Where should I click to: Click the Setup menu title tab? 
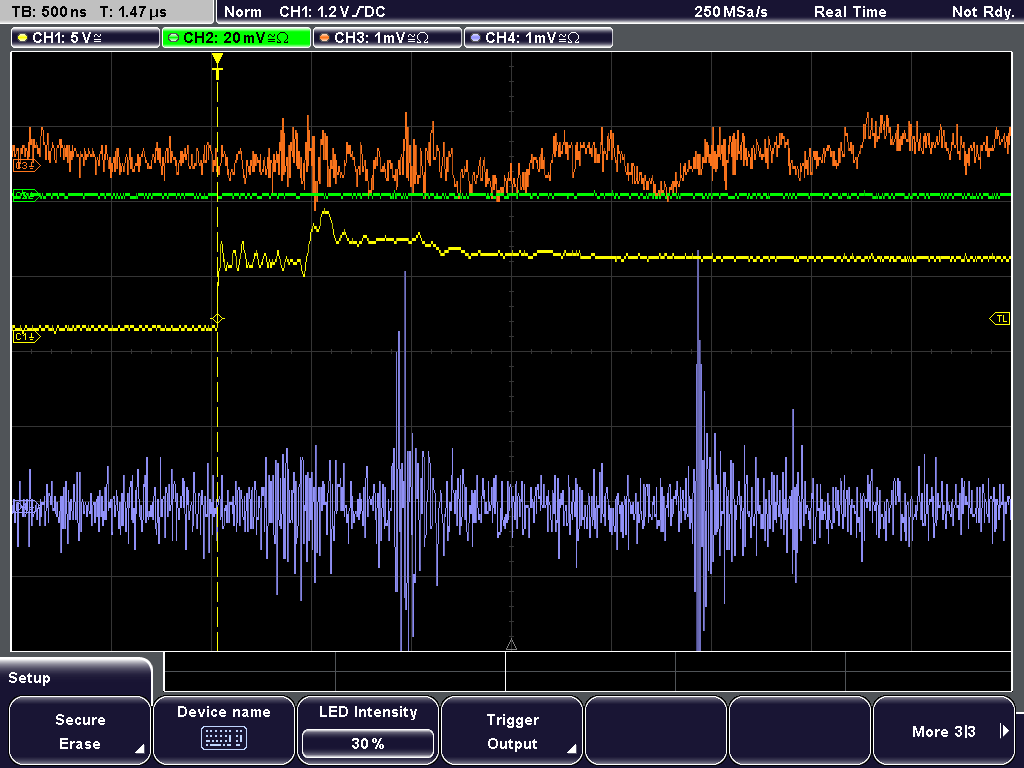(76, 678)
